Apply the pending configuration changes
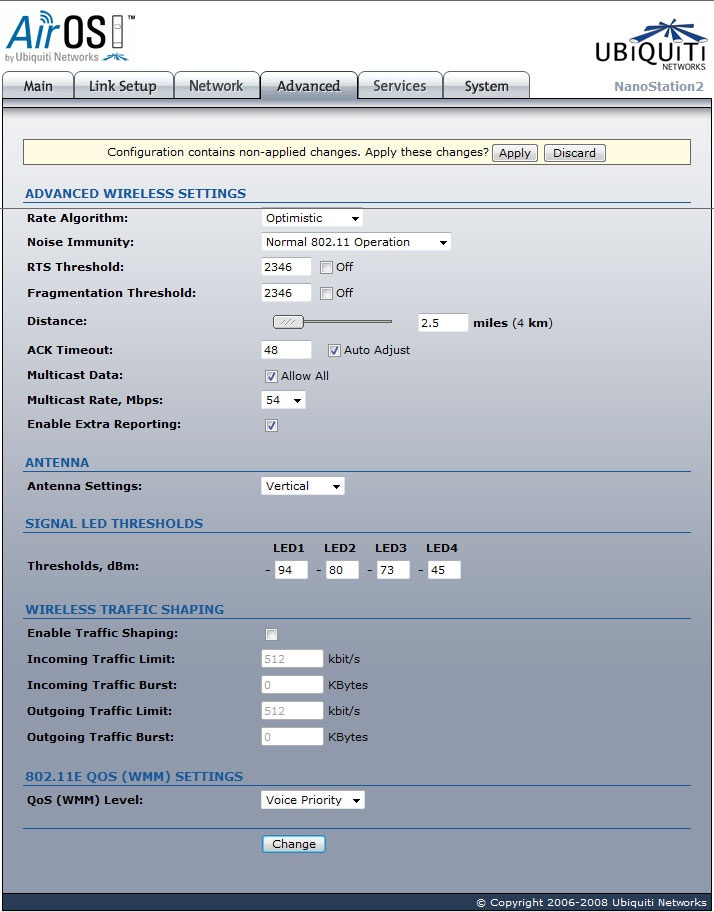 pyautogui.click(x=514, y=153)
